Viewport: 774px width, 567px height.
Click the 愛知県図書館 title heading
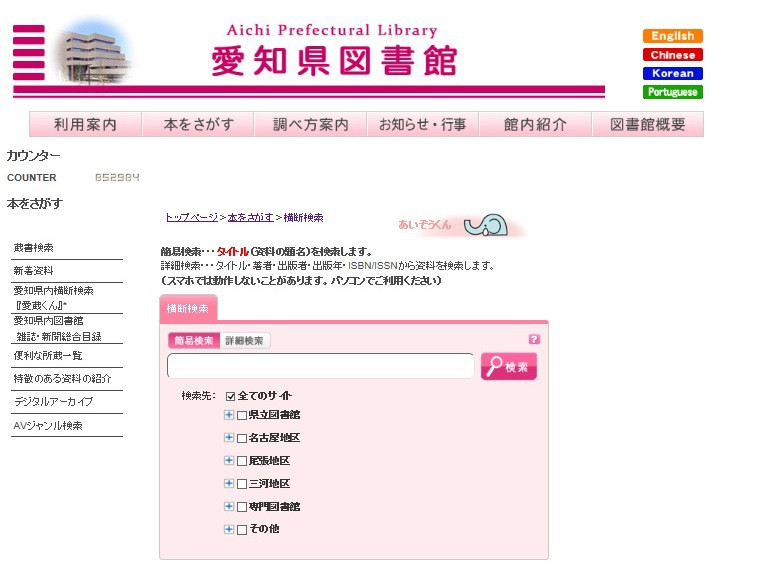click(x=334, y=60)
